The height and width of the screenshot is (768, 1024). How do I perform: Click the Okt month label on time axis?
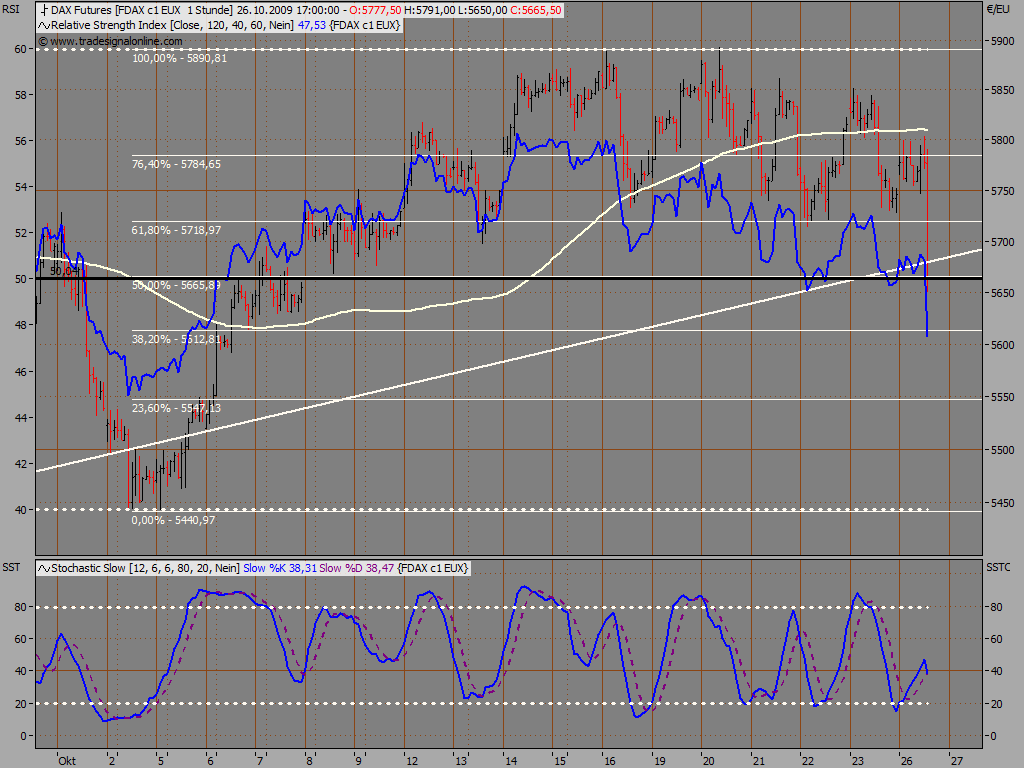(67, 761)
